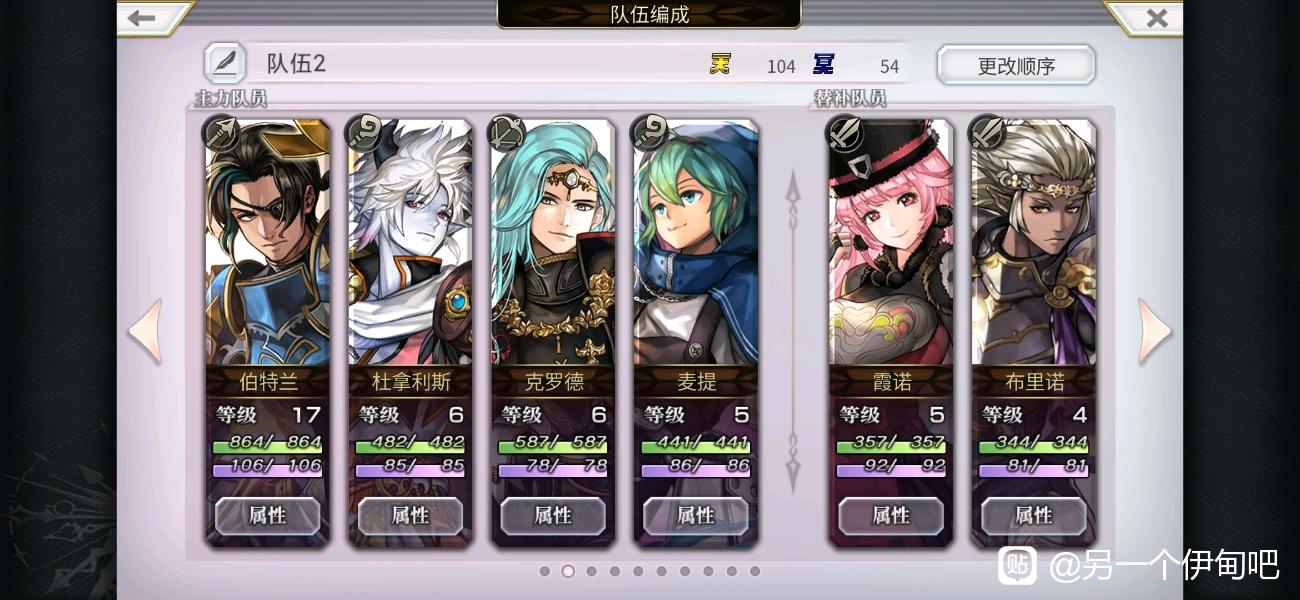Screen dimensions: 1300x600
Task: Go to previous team with left arrow
Action: tap(145, 331)
